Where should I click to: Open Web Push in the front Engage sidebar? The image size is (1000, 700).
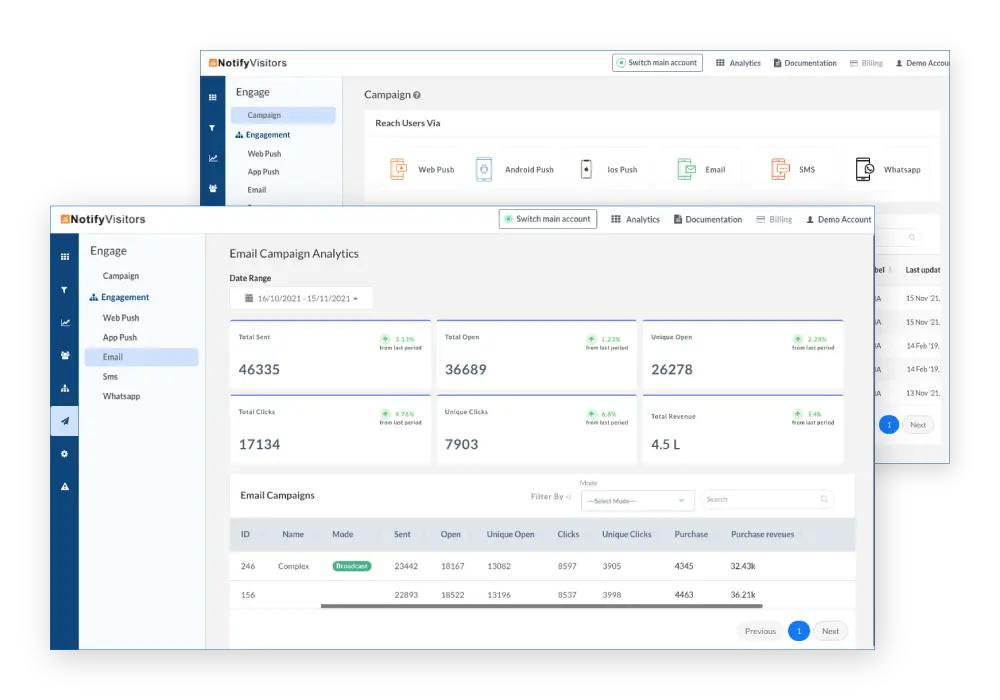(x=121, y=318)
